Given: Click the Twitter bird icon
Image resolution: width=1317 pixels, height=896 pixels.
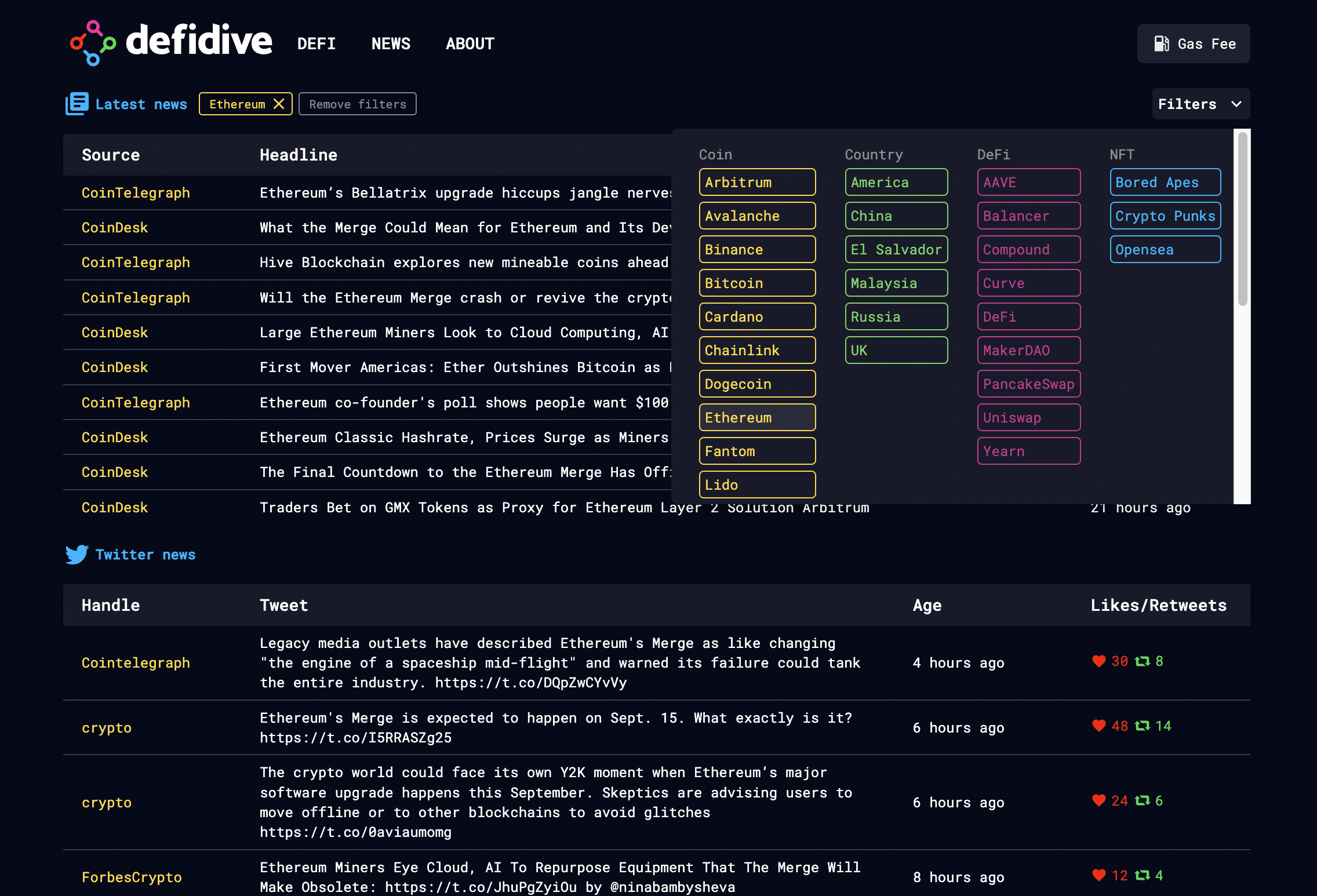Looking at the screenshot, I should click(77, 555).
